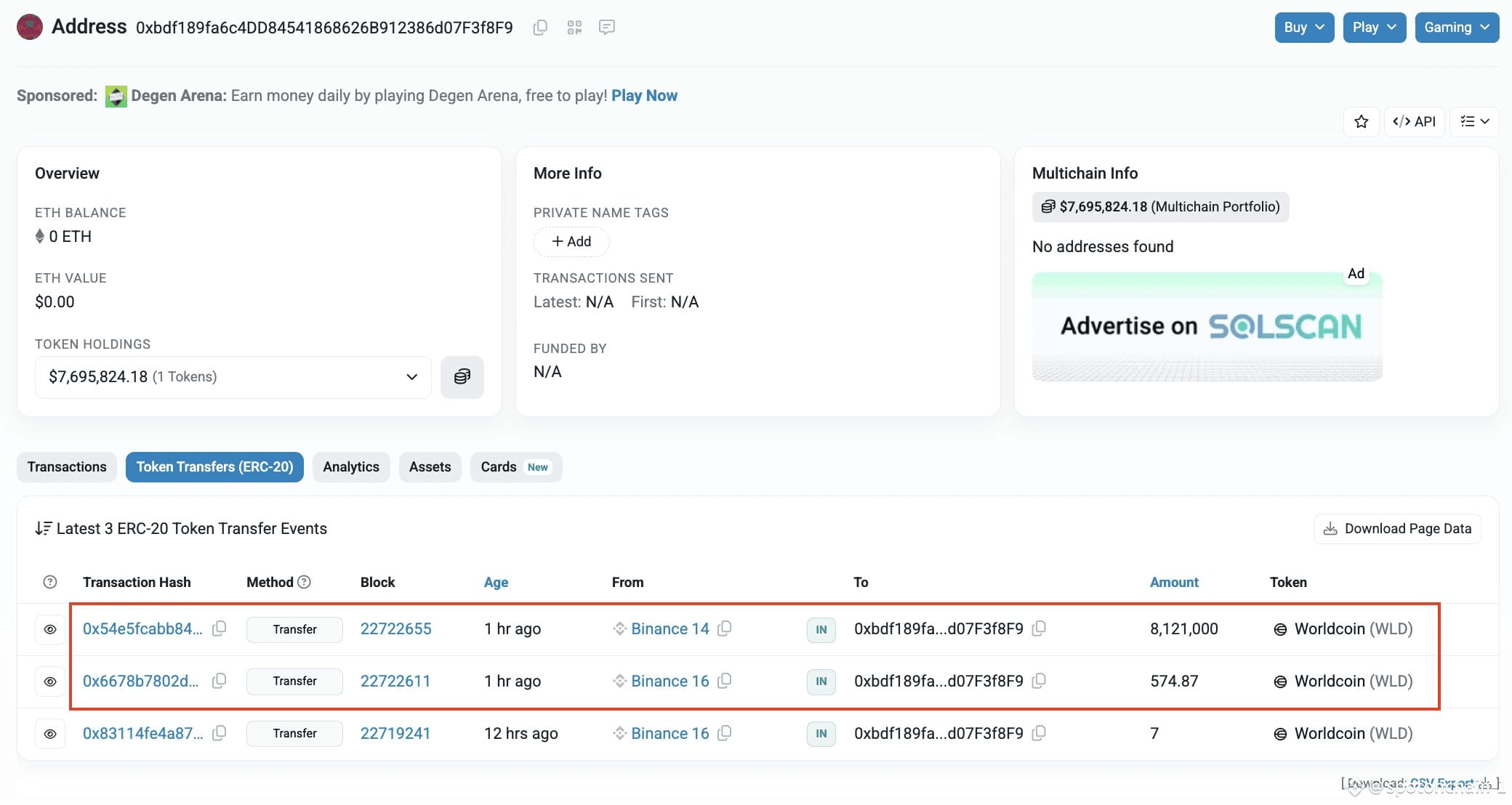Open the Buy dropdown menu
This screenshot has height=805, width=1512.
(1304, 28)
